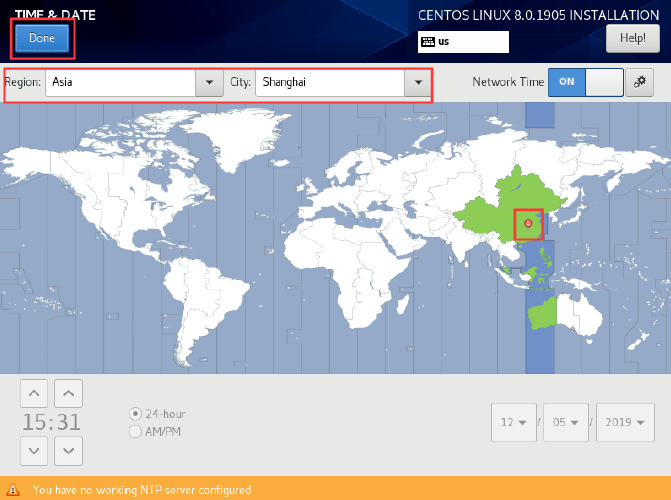Select the 24-hour radio button

135,414
